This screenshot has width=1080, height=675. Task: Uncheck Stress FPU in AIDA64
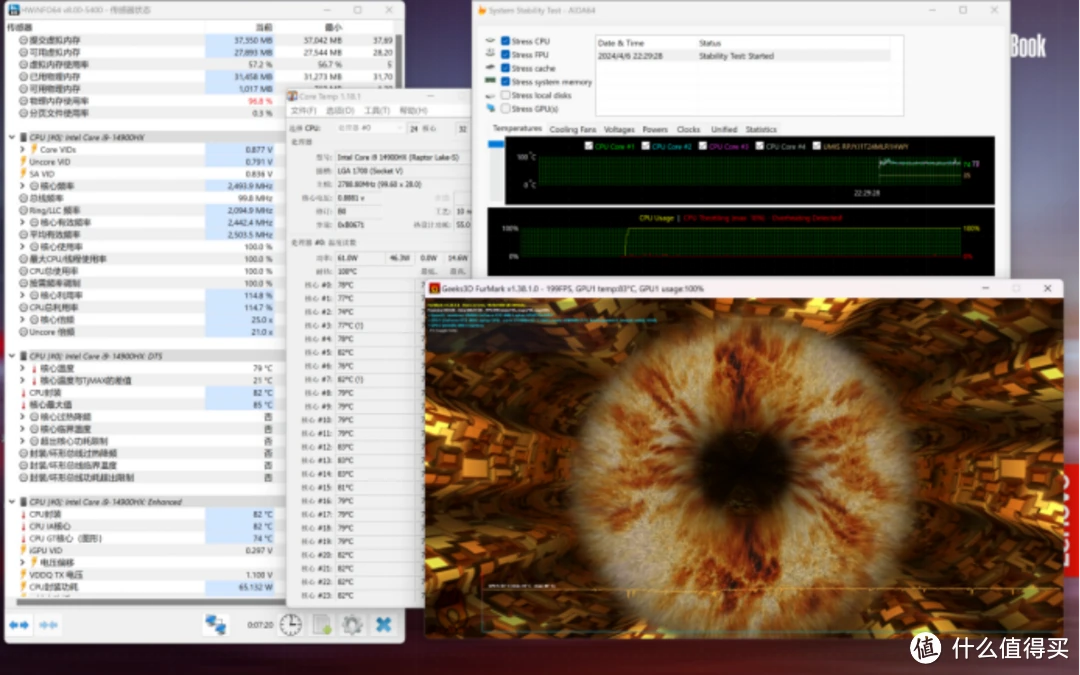(x=506, y=54)
